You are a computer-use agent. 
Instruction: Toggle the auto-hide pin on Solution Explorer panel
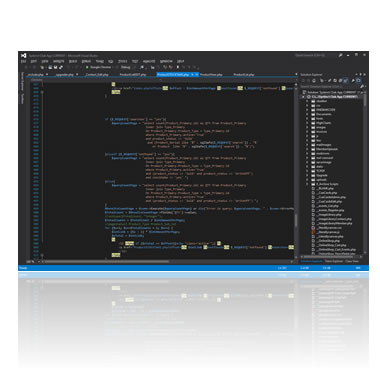coord(360,75)
